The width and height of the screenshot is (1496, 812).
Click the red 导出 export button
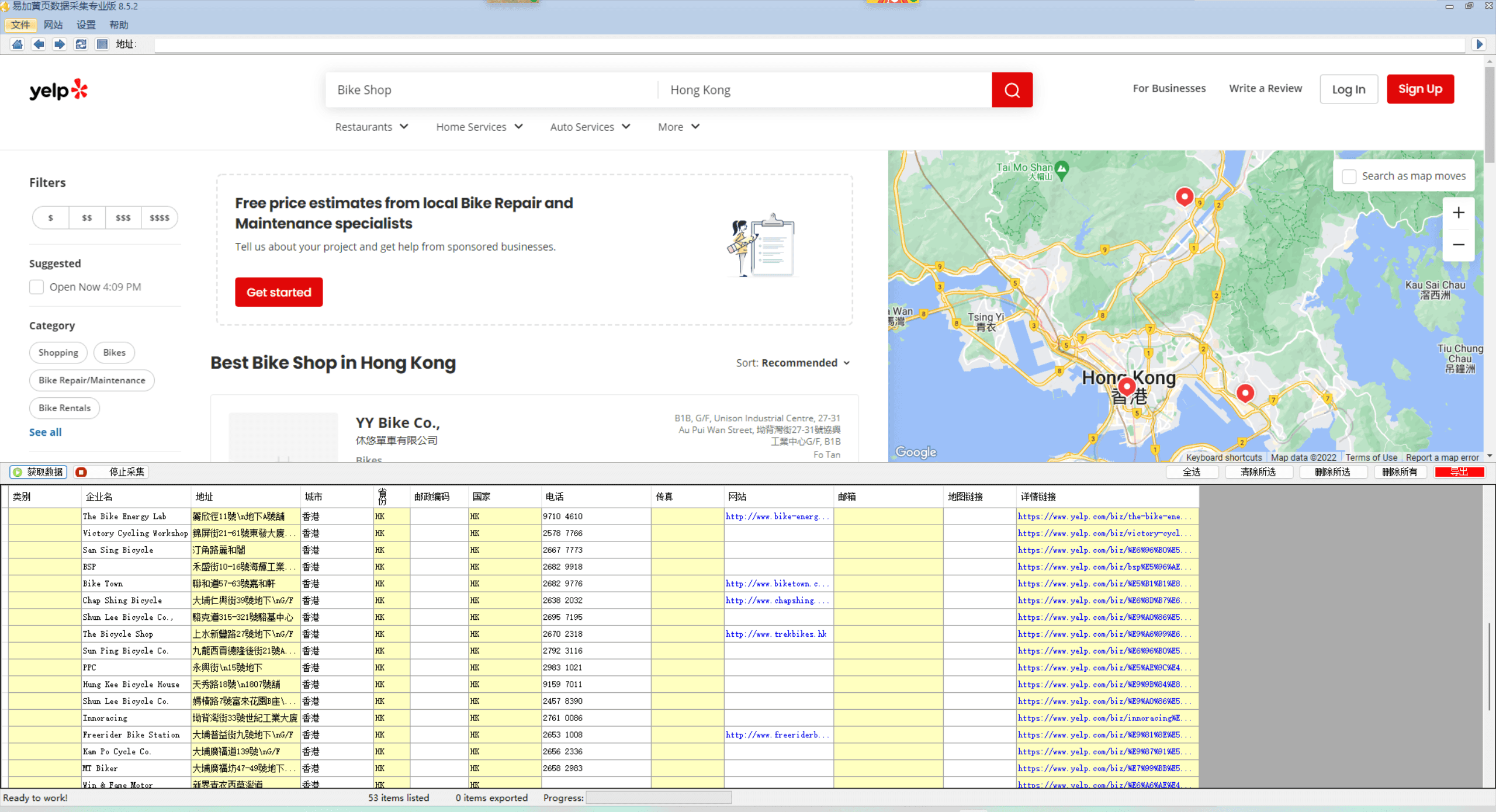point(1459,472)
